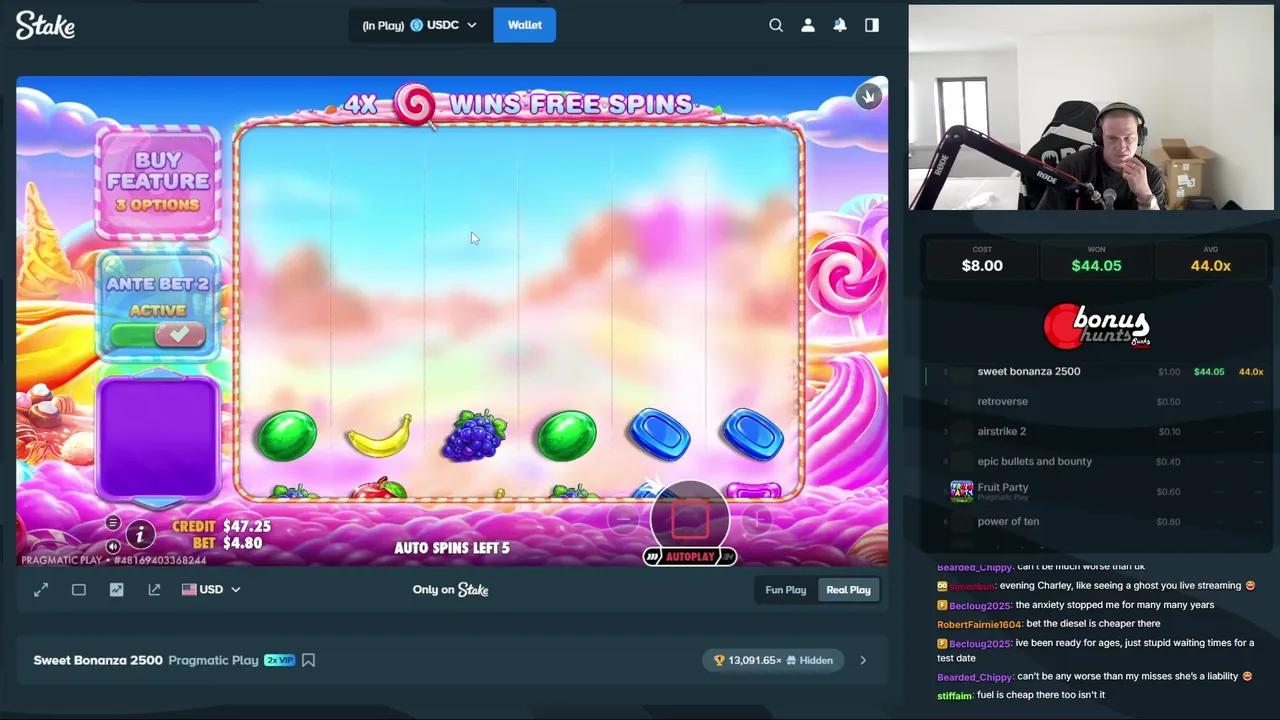Screen dimensions: 1280x720
Task: Open the Wallet
Action: pos(524,25)
